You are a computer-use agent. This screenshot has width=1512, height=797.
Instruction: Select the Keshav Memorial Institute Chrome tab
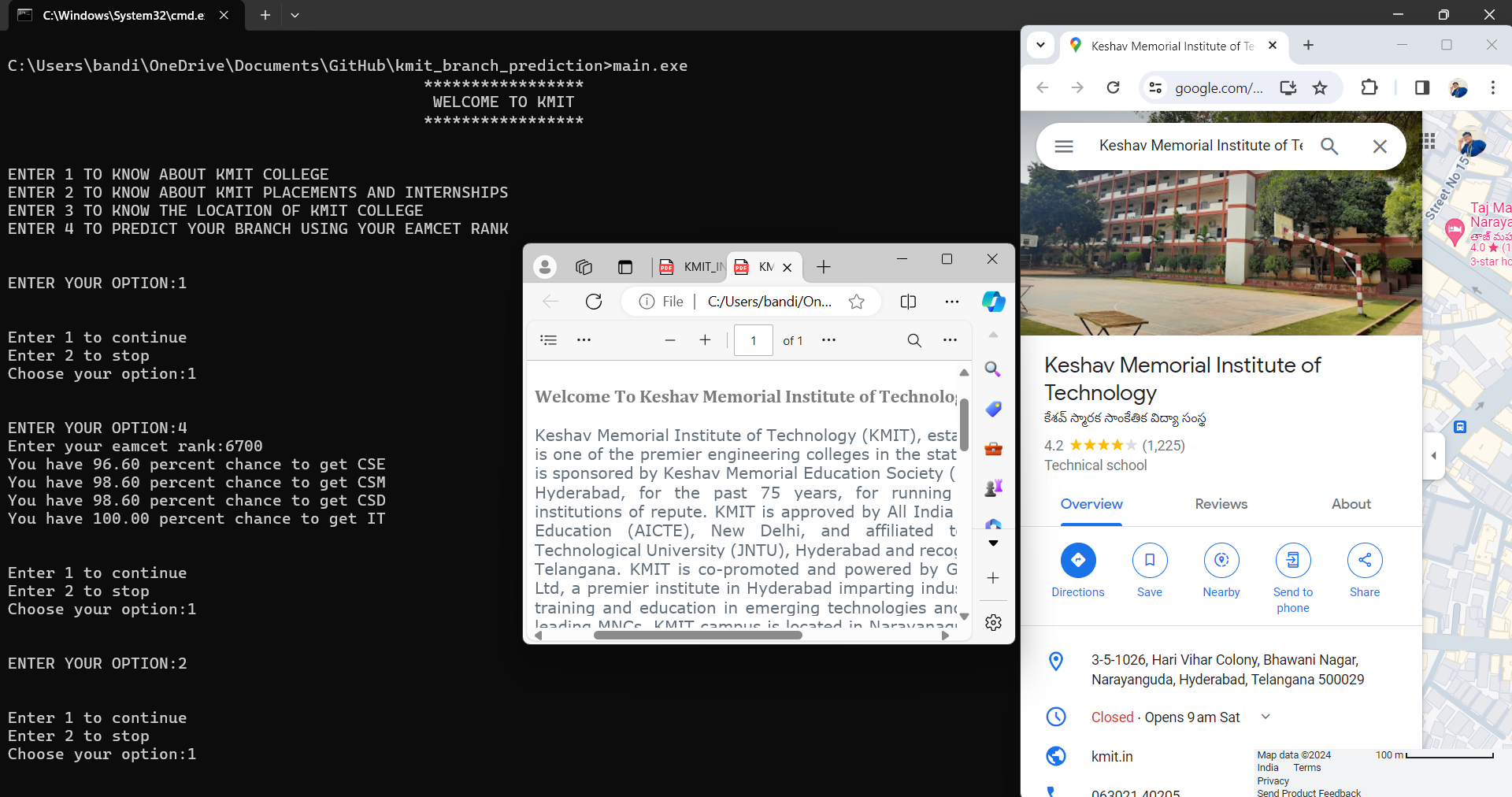1173,46
